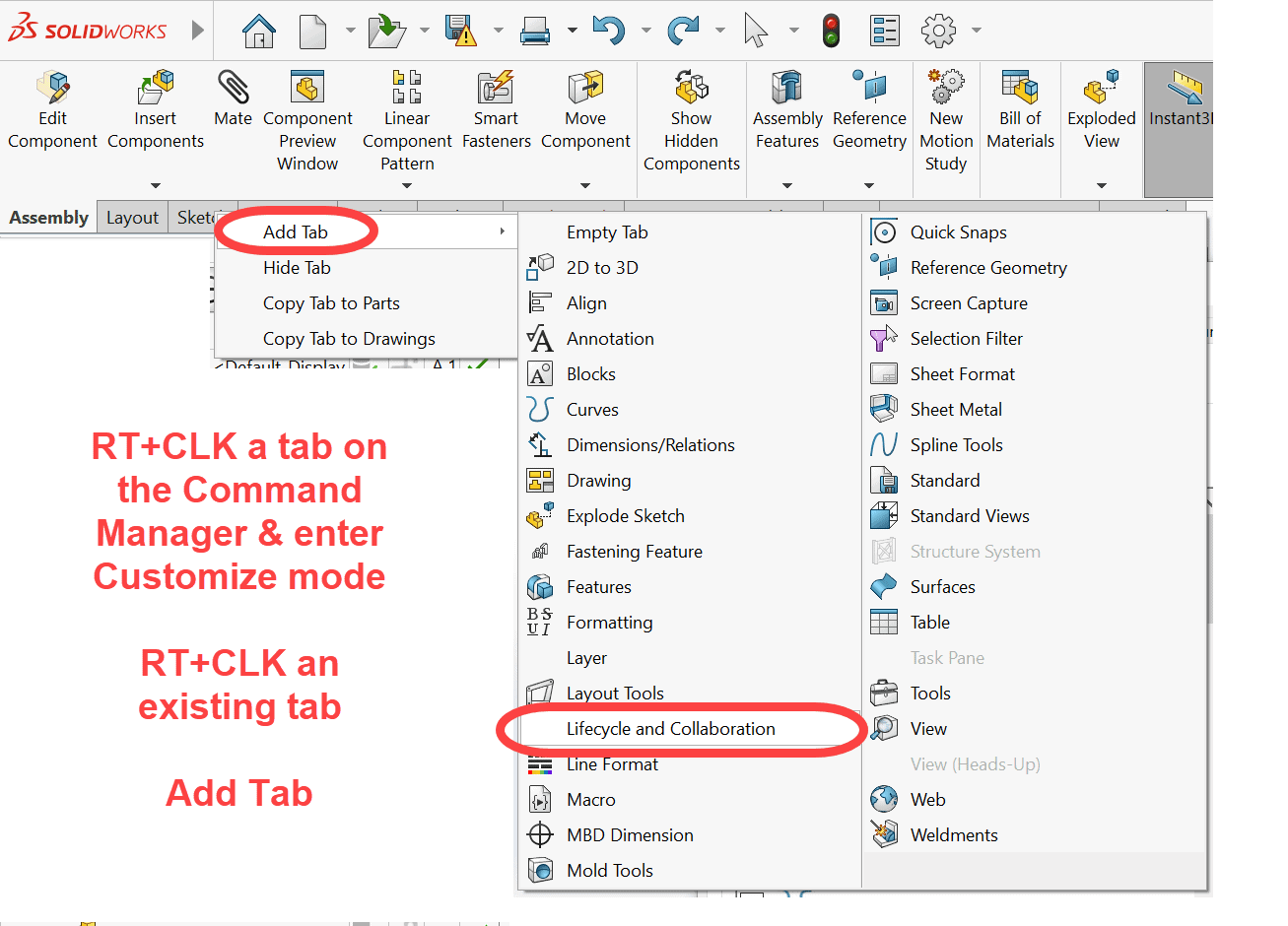1288x926 pixels.
Task: Click the SOLIDWORKS logo menu arrow
Action: pyautogui.click(x=198, y=31)
